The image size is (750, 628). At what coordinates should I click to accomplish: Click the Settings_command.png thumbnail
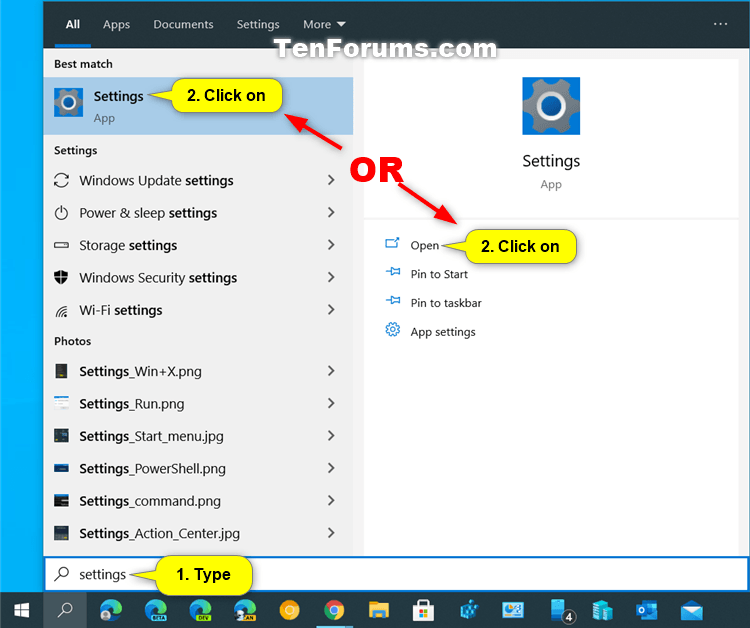[x=61, y=501]
